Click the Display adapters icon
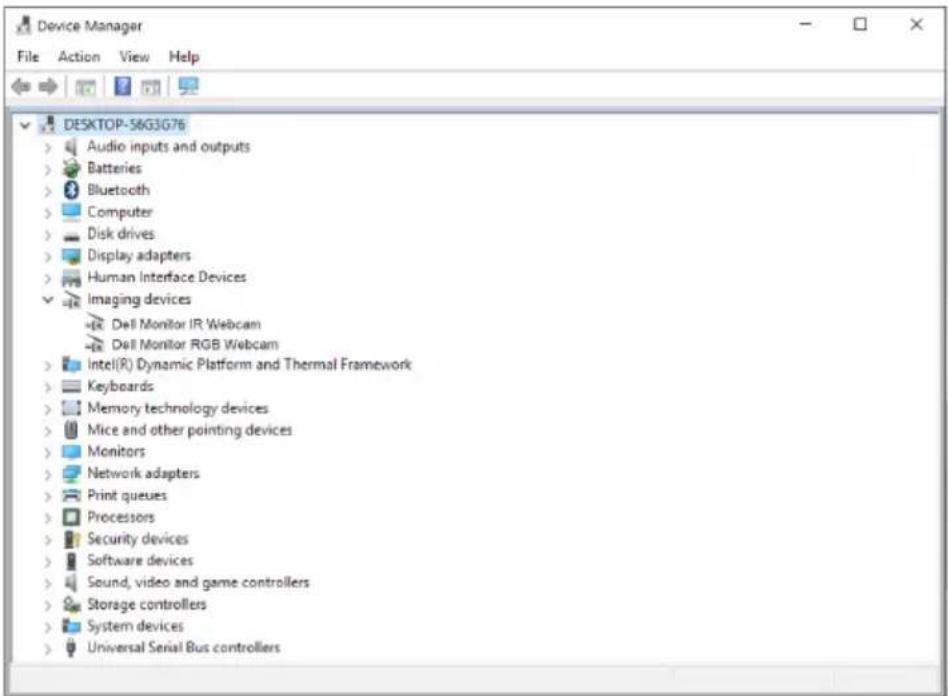Image resolution: width=948 pixels, height=696 pixels. tap(71, 256)
